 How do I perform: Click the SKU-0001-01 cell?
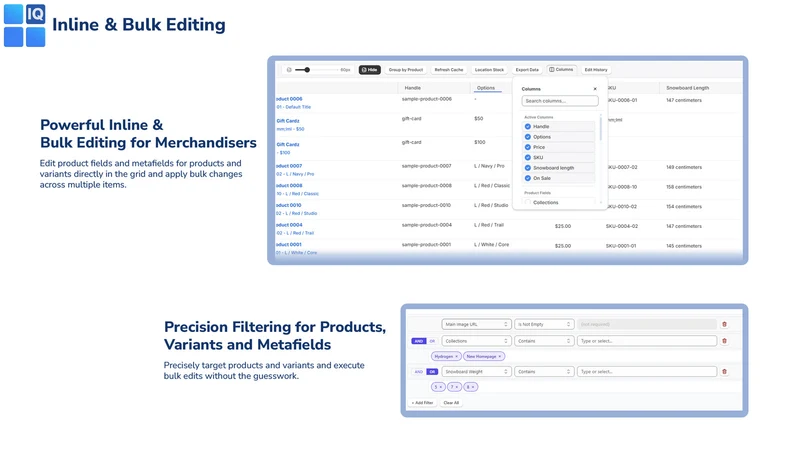click(x=621, y=246)
